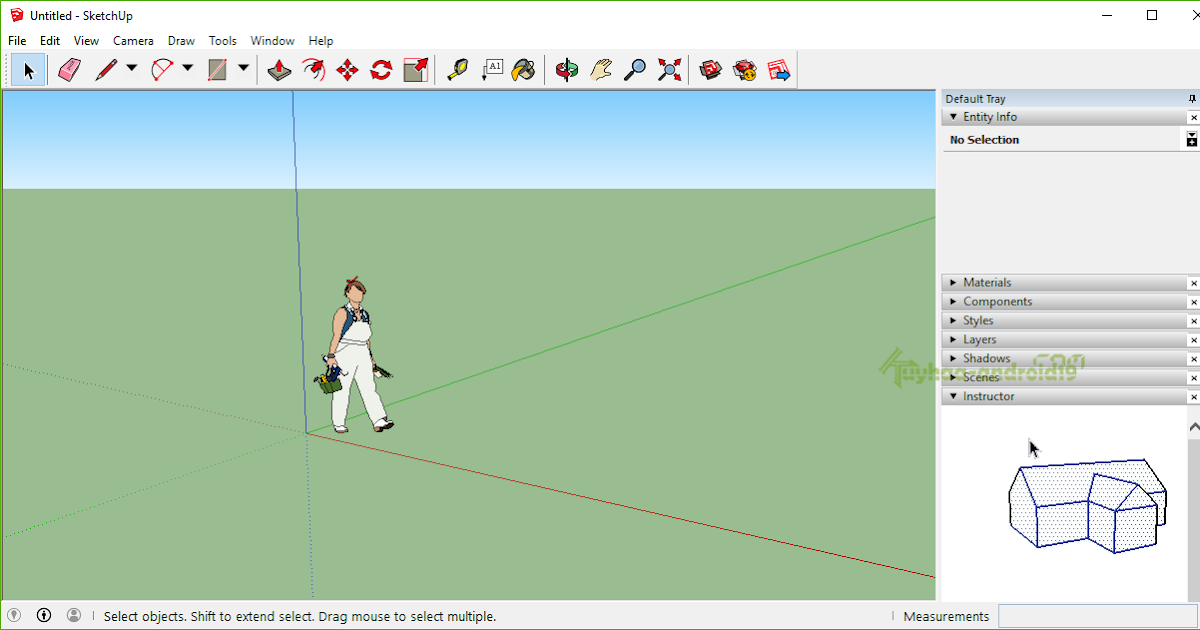Click the Instructor house illustration
The image size is (1200, 630).
coord(1087,504)
